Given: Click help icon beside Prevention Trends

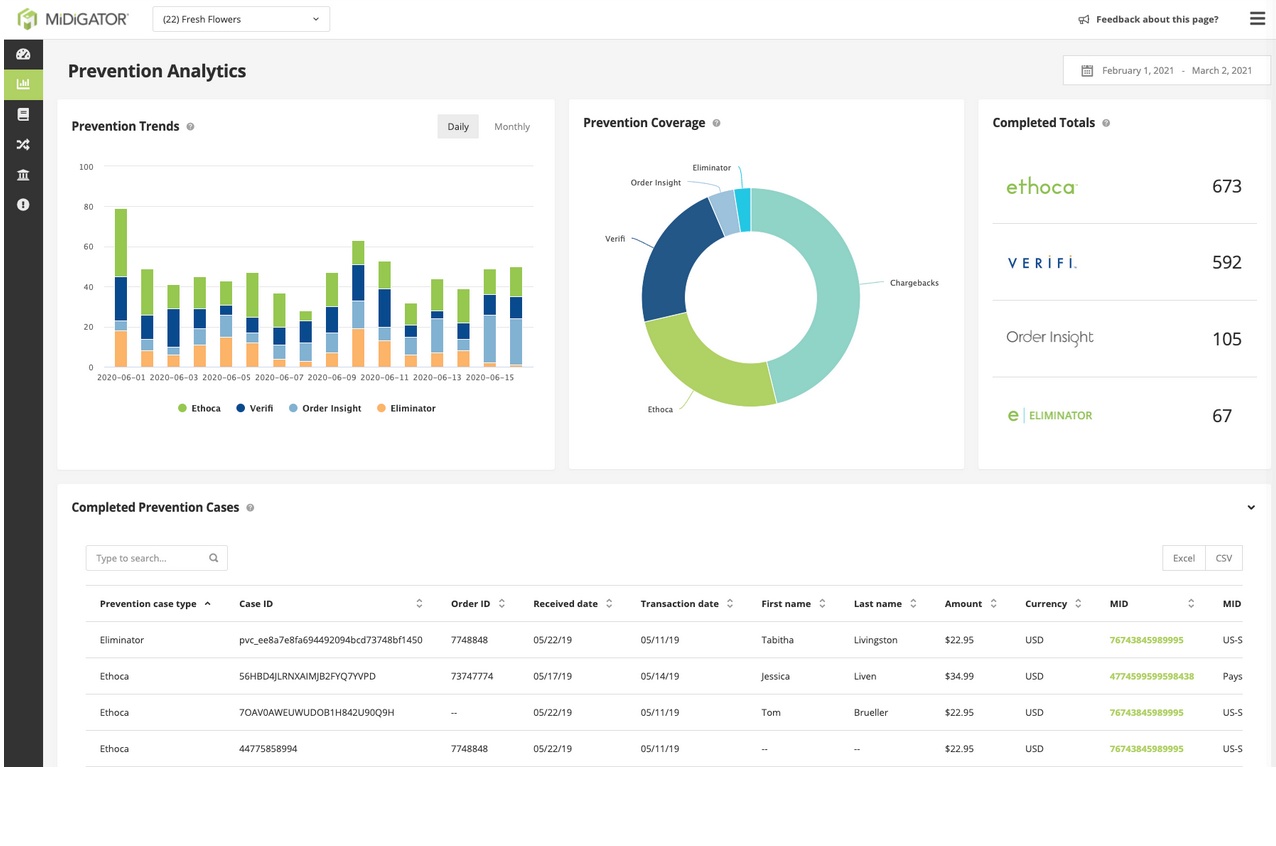Looking at the screenshot, I should tap(190, 127).
